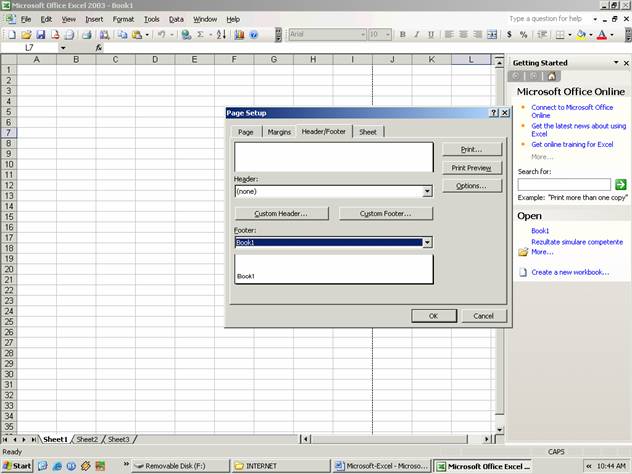Click the Merge and Center icon
Image resolution: width=632 pixels, height=474 pixels.
tap(492, 35)
